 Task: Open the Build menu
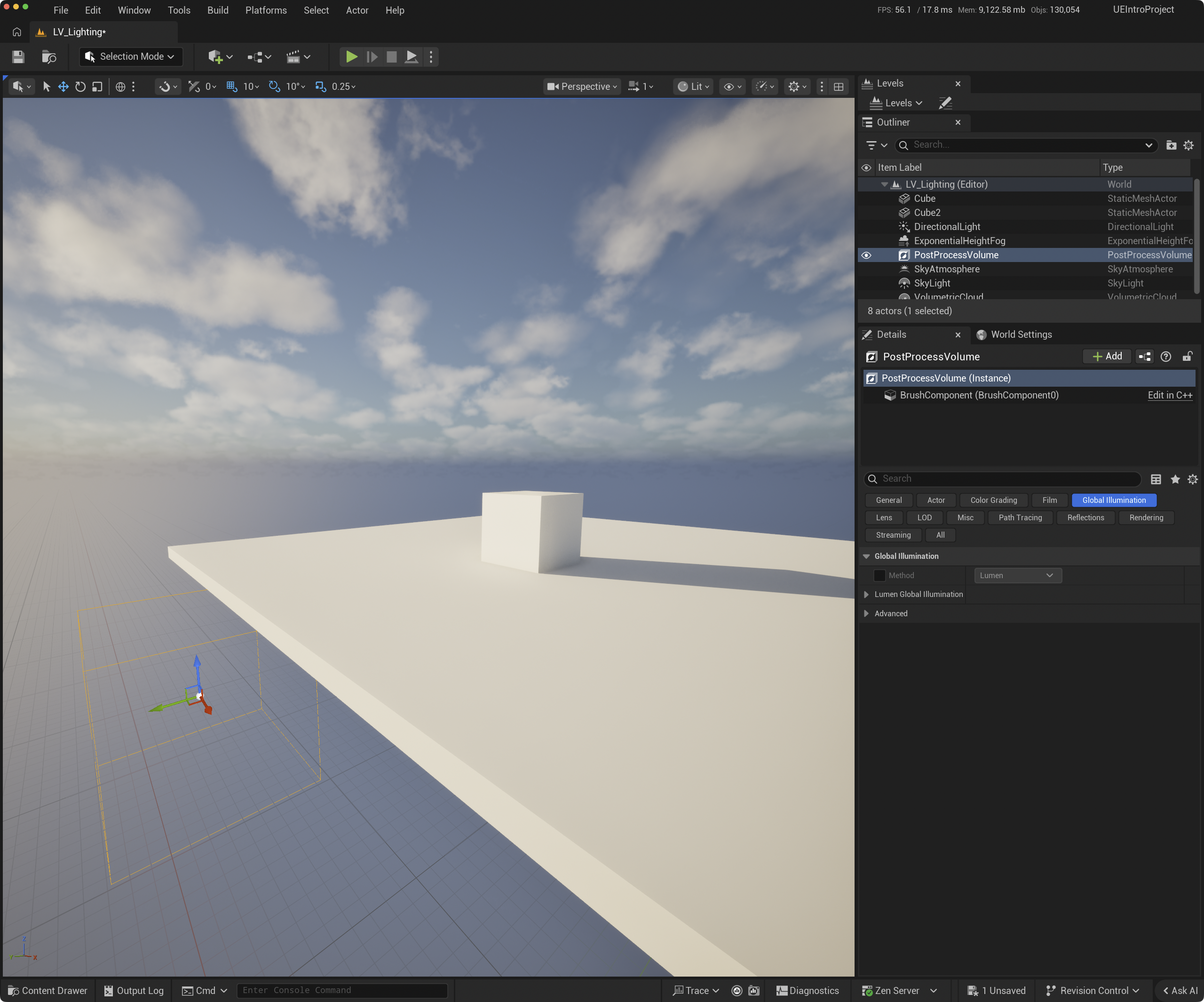click(x=218, y=10)
